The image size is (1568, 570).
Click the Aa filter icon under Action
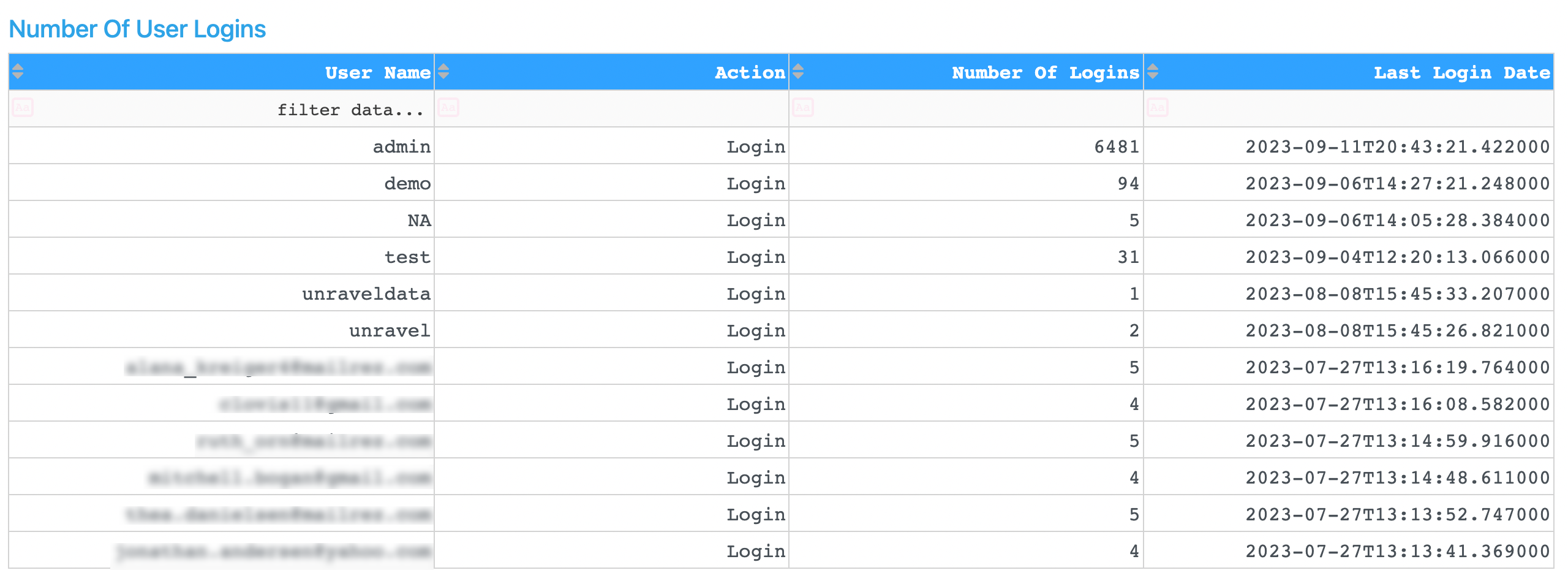coord(448,107)
